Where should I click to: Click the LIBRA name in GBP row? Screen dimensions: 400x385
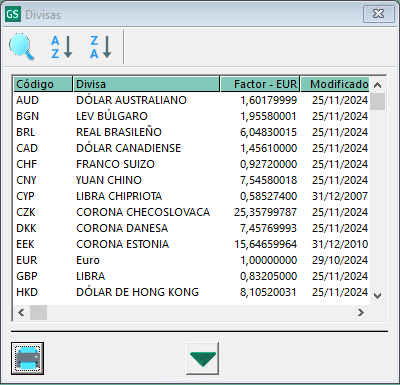(90, 276)
